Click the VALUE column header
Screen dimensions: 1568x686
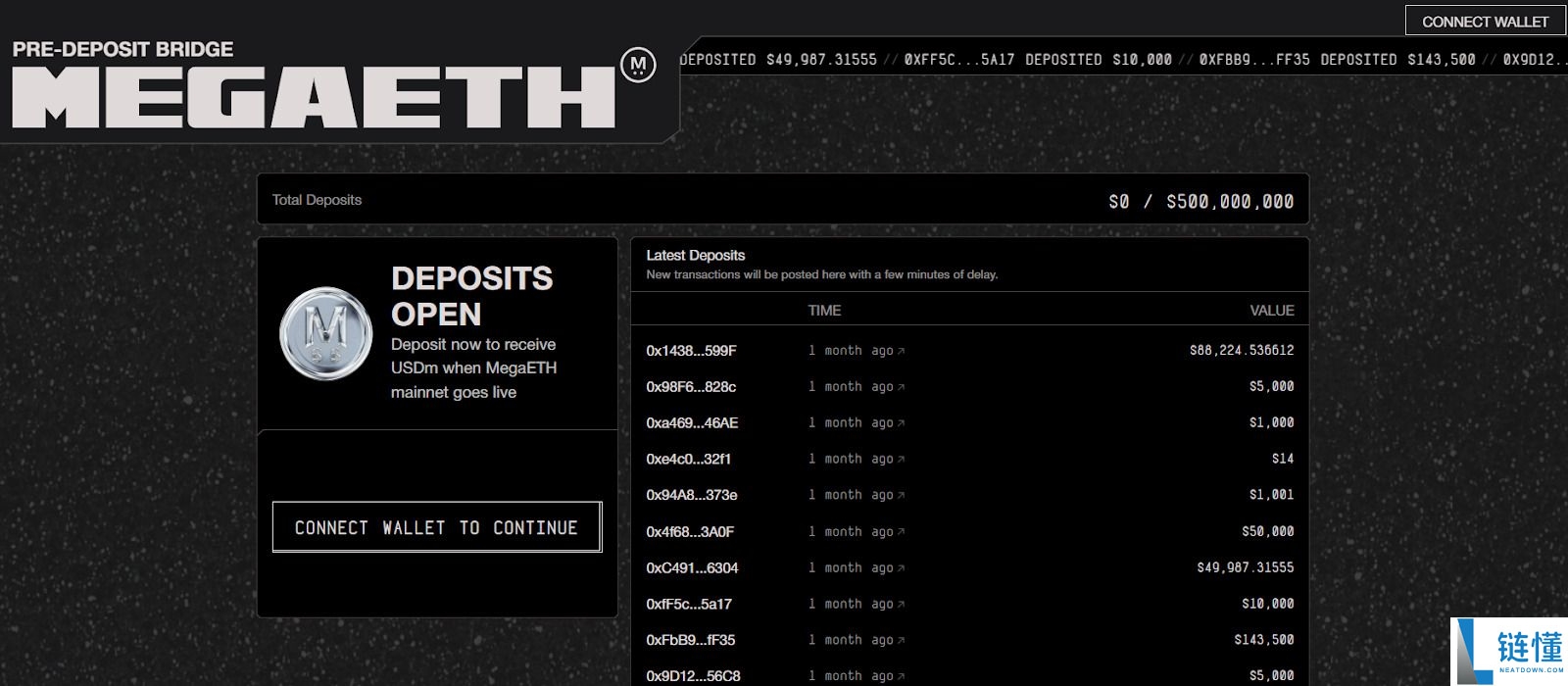1272,311
